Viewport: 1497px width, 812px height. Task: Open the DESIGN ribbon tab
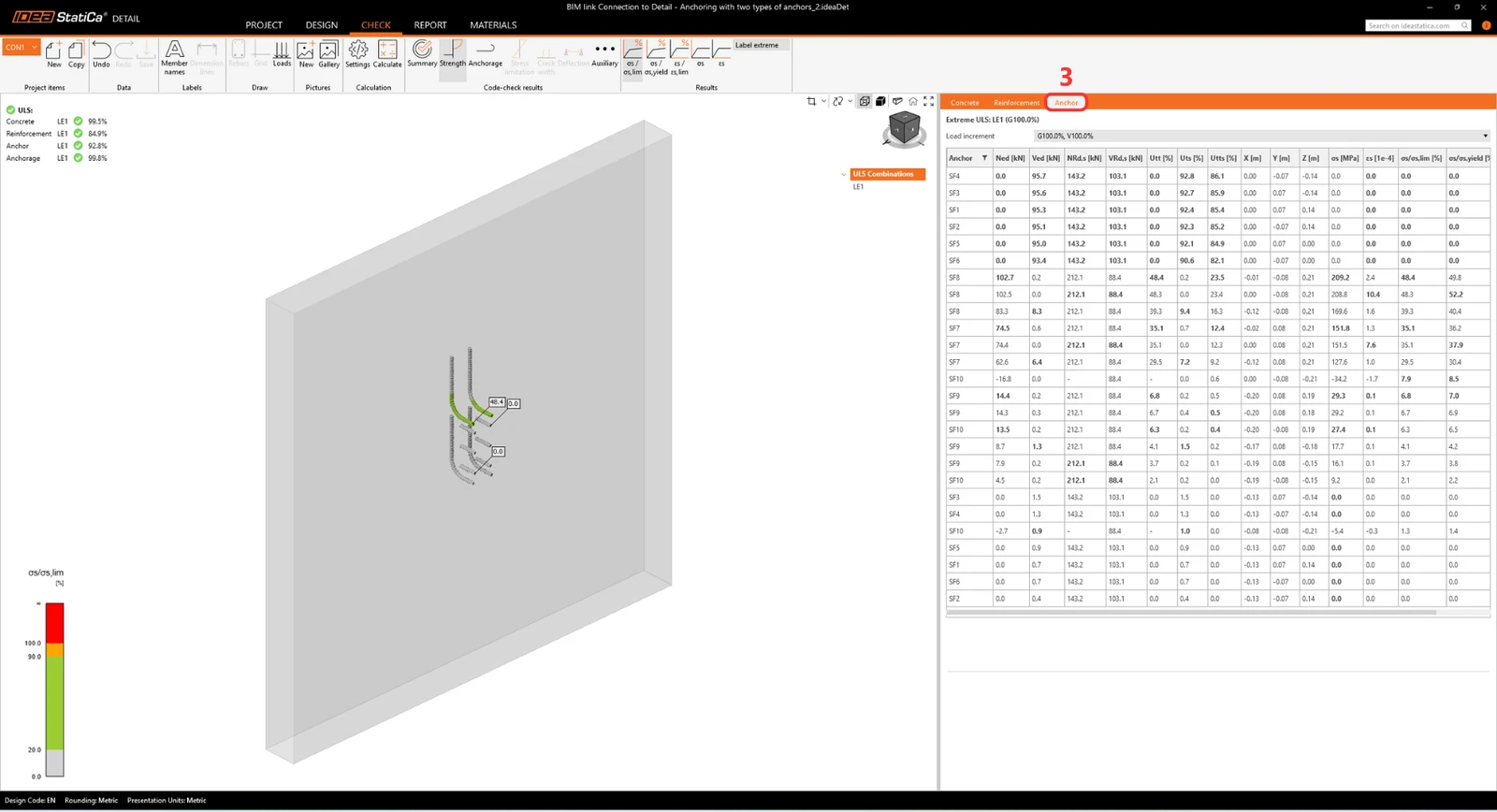coord(321,25)
